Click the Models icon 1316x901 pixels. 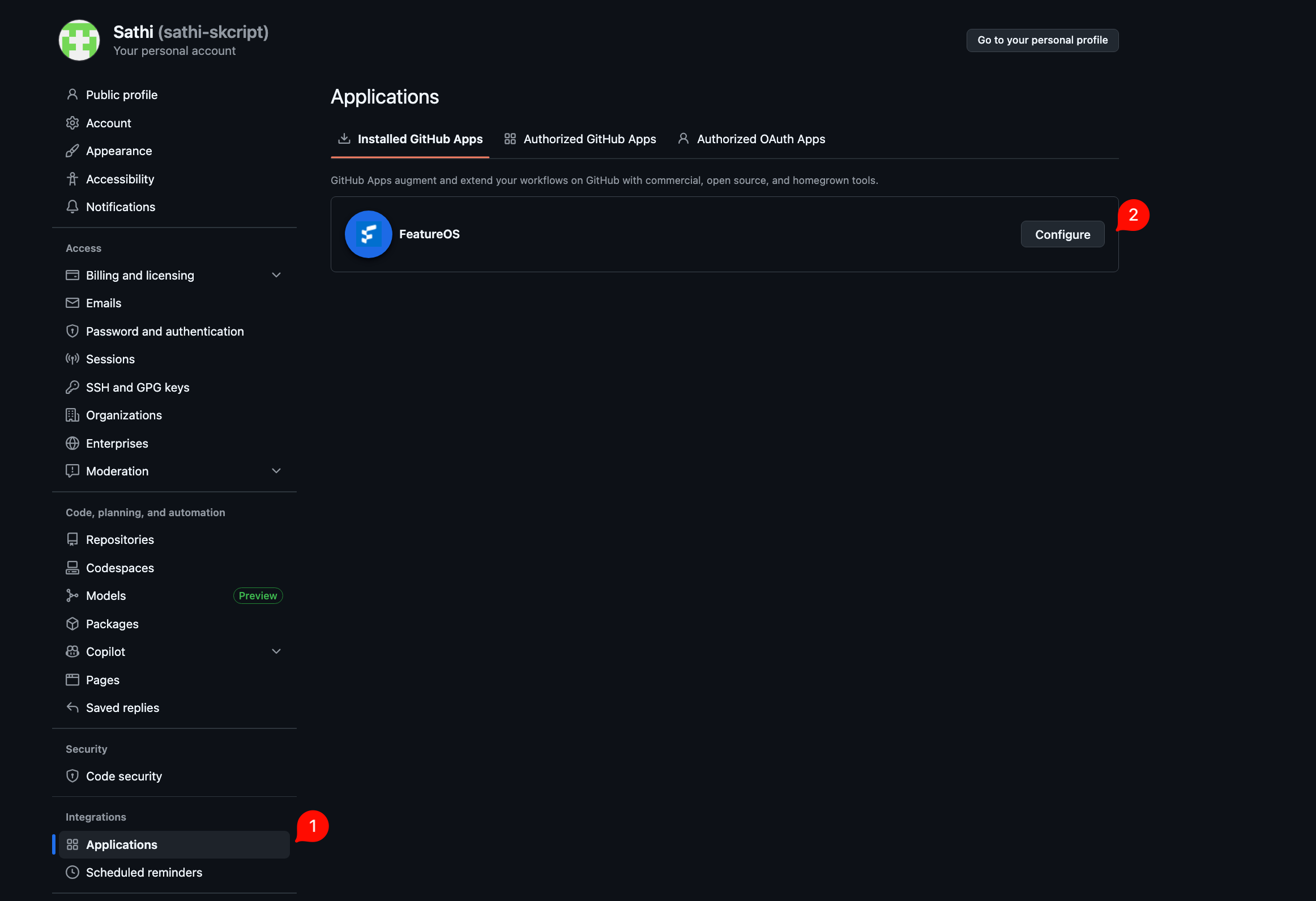[x=72, y=595]
